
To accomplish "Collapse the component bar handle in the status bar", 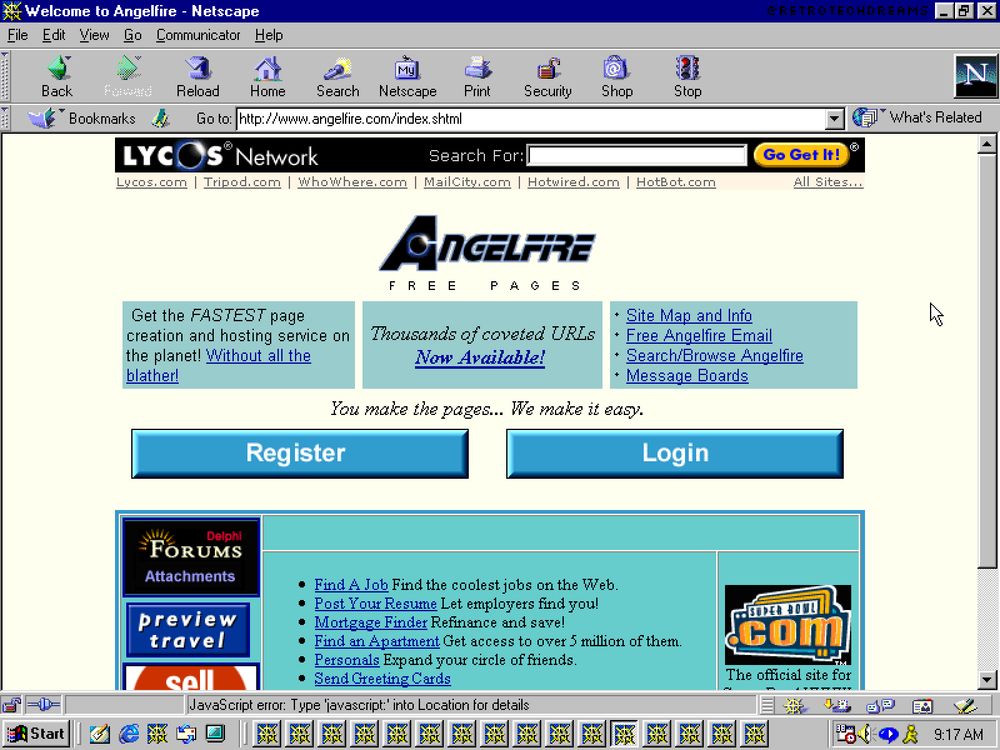I will (767, 705).
